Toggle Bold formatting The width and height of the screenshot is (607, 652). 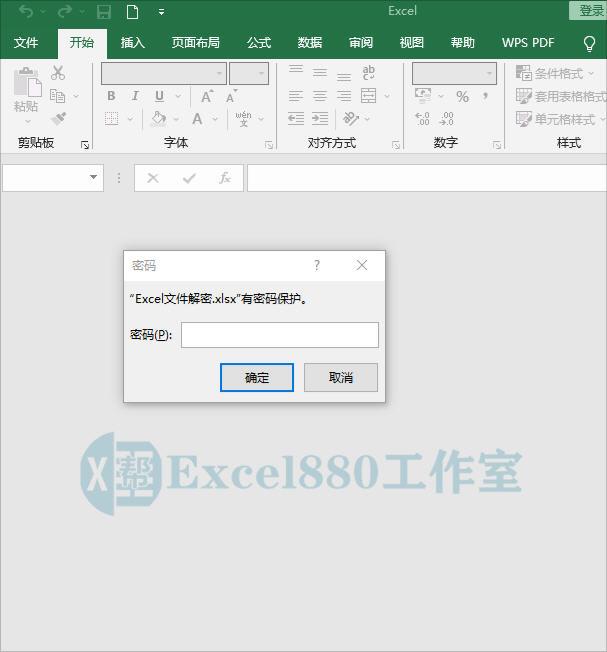point(111,96)
